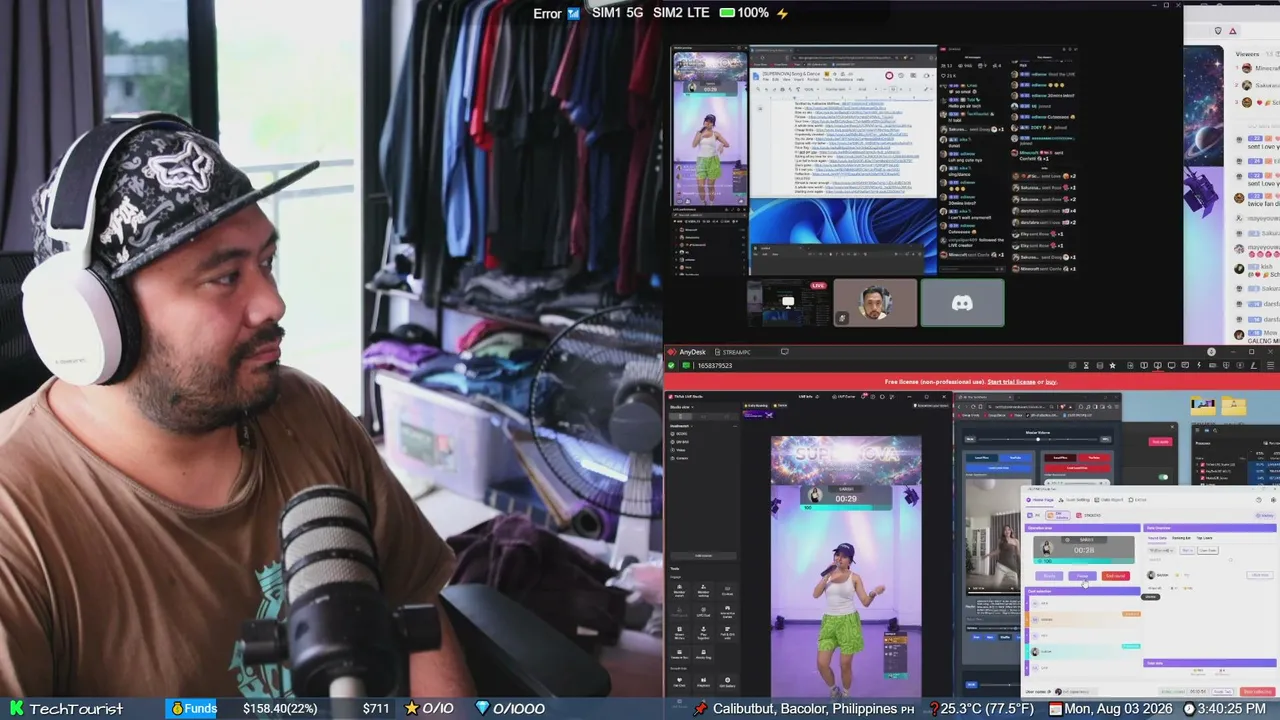The image size is (1280, 720).
Task: Click the purple Ready button
Action: coord(1049,576)
